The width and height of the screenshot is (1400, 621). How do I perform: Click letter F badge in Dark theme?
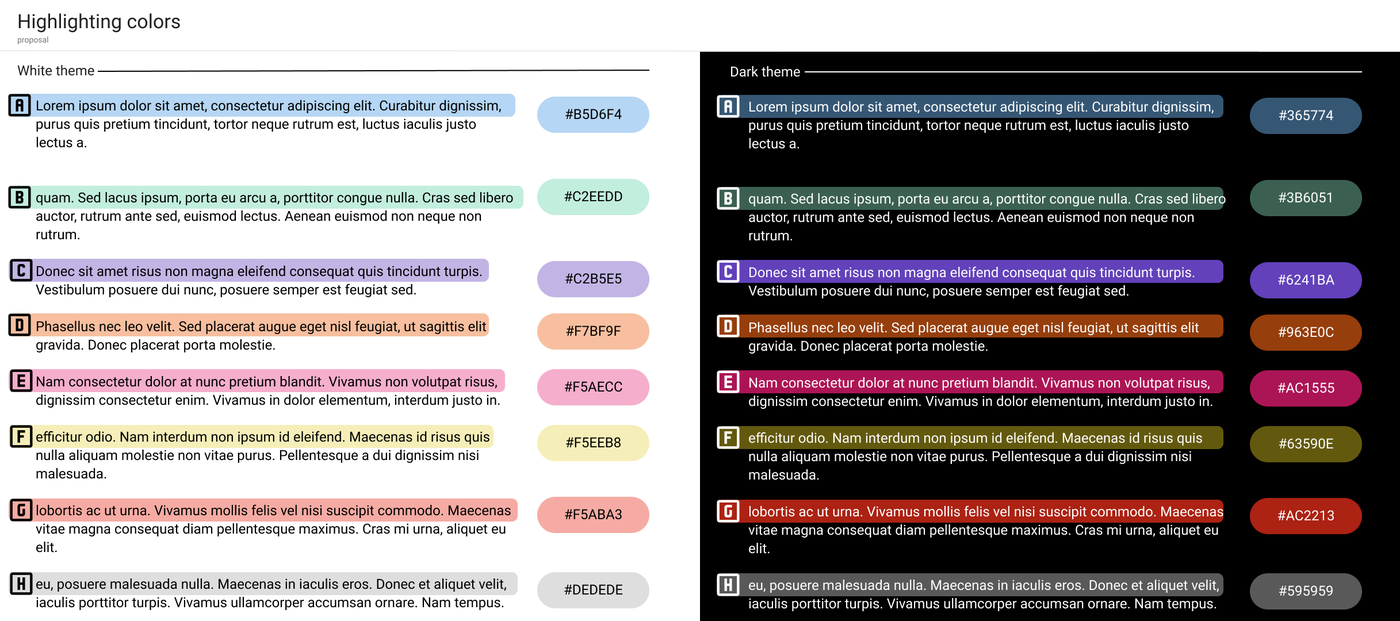(729, 438)
